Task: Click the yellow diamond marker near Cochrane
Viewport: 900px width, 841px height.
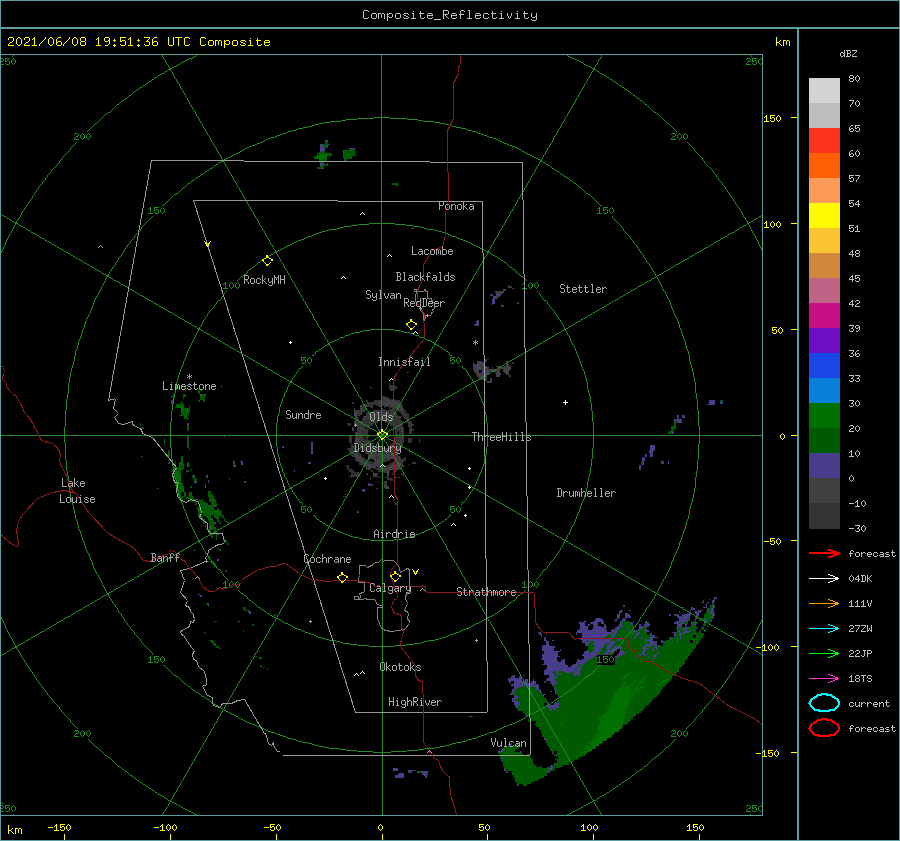Action: click(342, 577)
